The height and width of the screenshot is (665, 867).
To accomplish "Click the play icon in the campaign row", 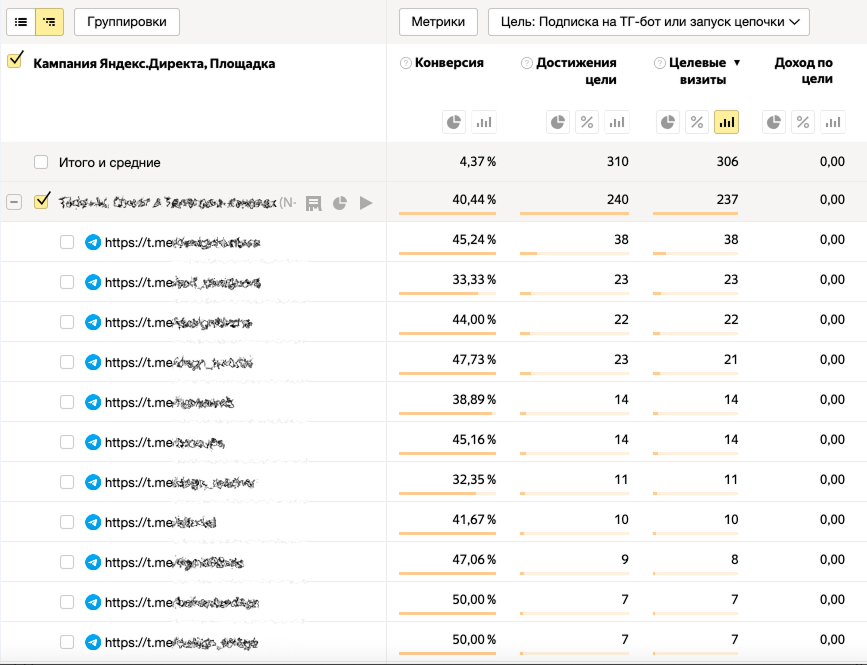I will click(x=366, y=203).
